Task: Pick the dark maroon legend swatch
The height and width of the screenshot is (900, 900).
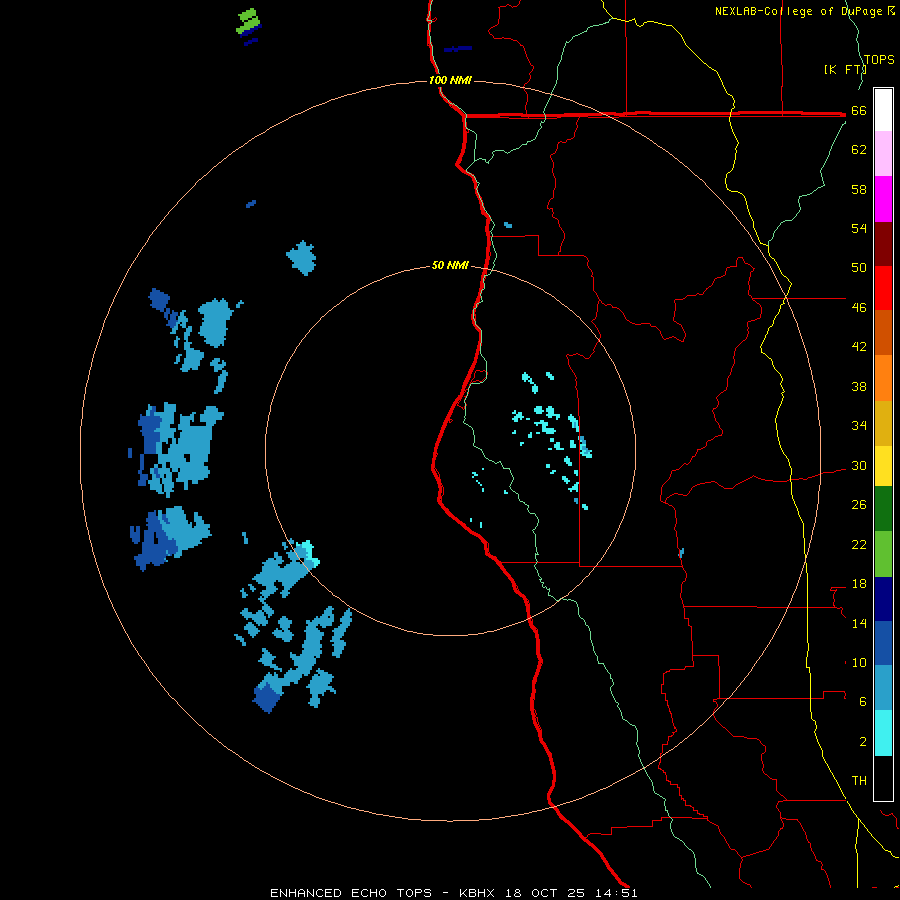Action: [883, 243]
